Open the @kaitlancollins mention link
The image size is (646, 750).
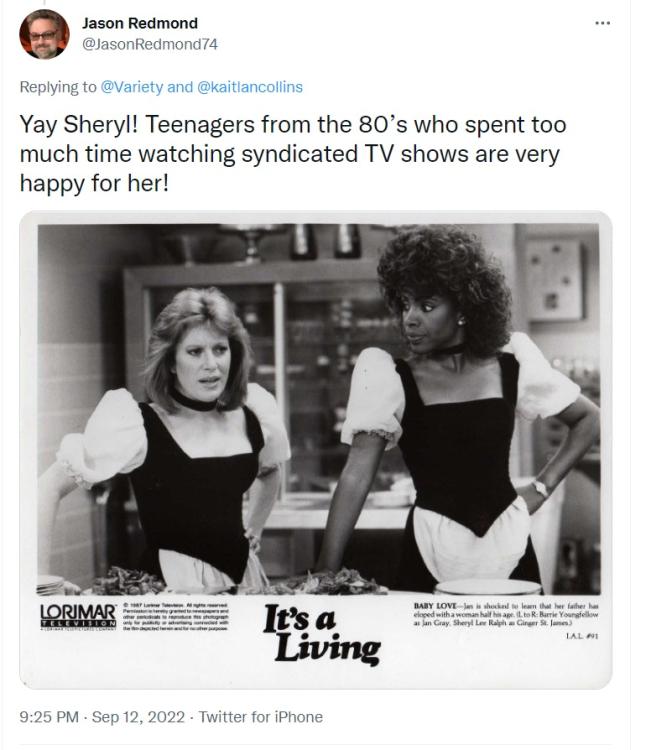point(250,87)
